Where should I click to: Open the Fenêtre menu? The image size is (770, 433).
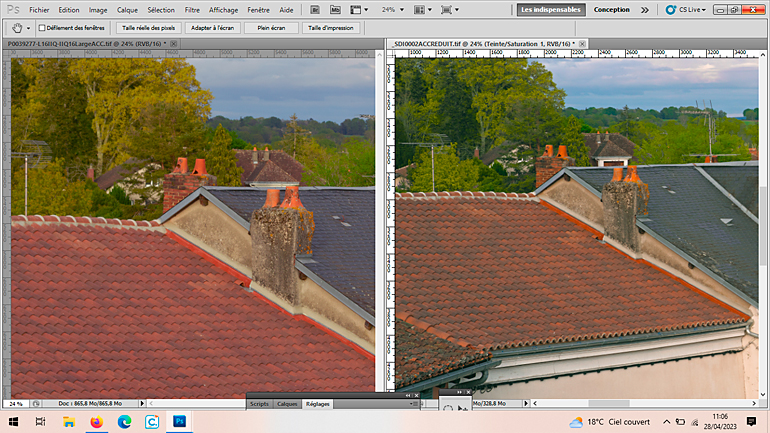(x=258, y=10)
